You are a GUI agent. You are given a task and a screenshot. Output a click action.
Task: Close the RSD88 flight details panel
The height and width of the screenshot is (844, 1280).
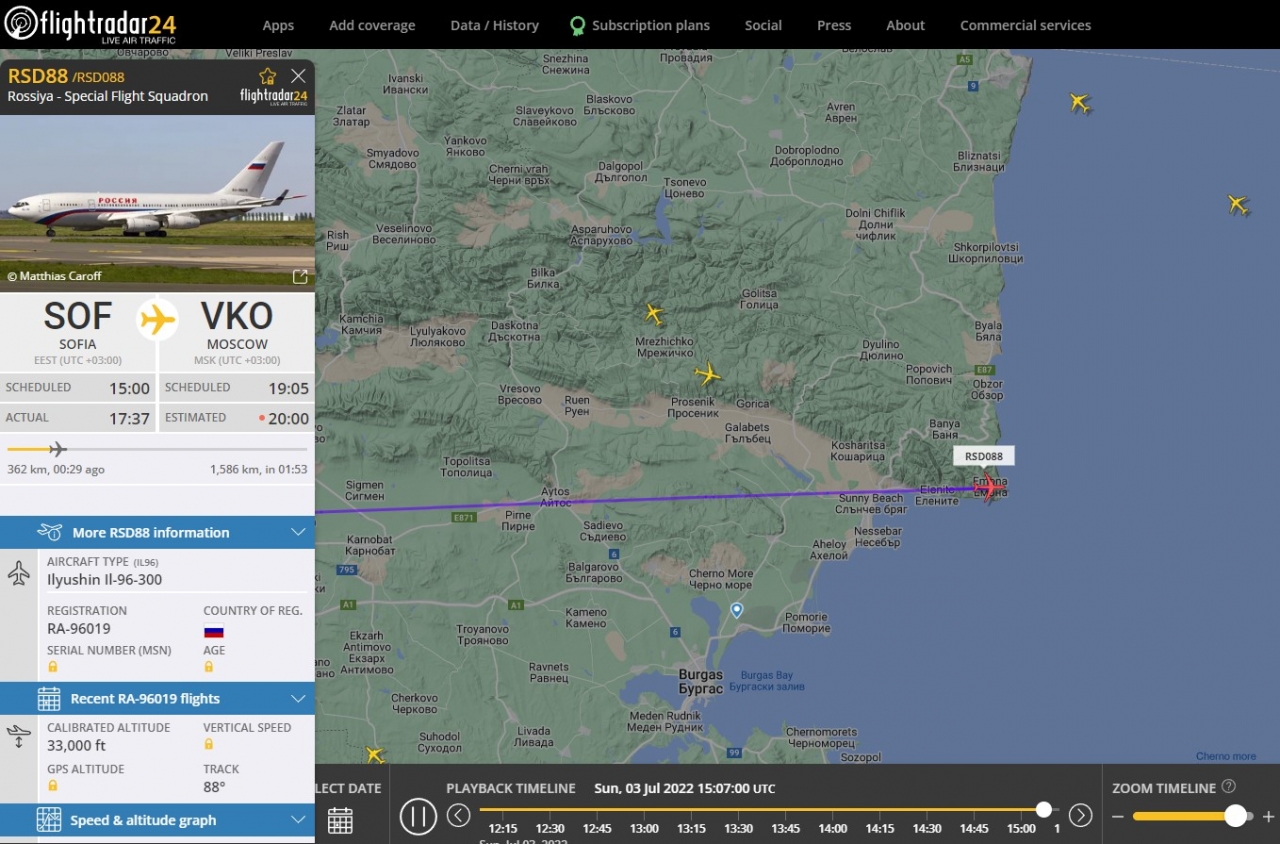(x=298, y=76)
